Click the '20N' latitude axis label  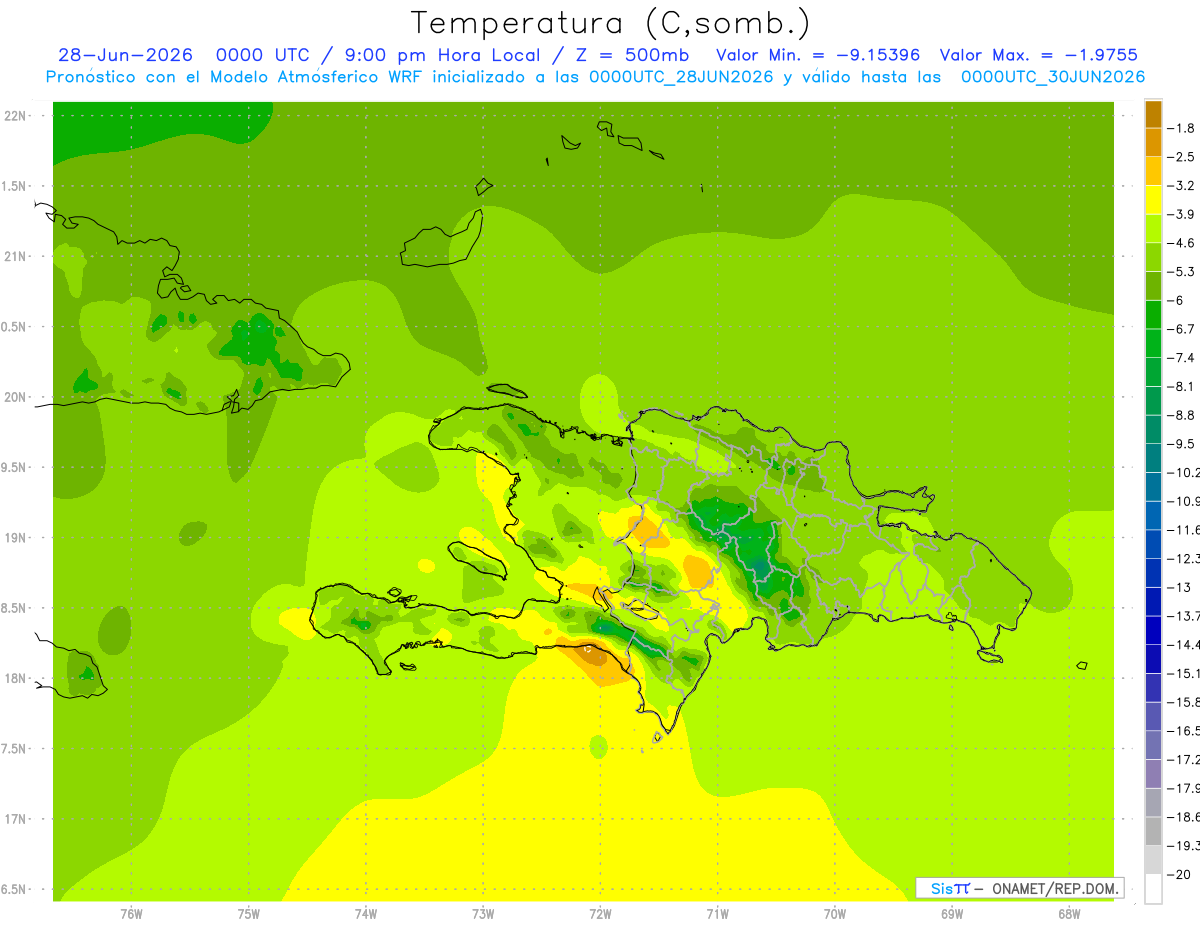point(15,397)
